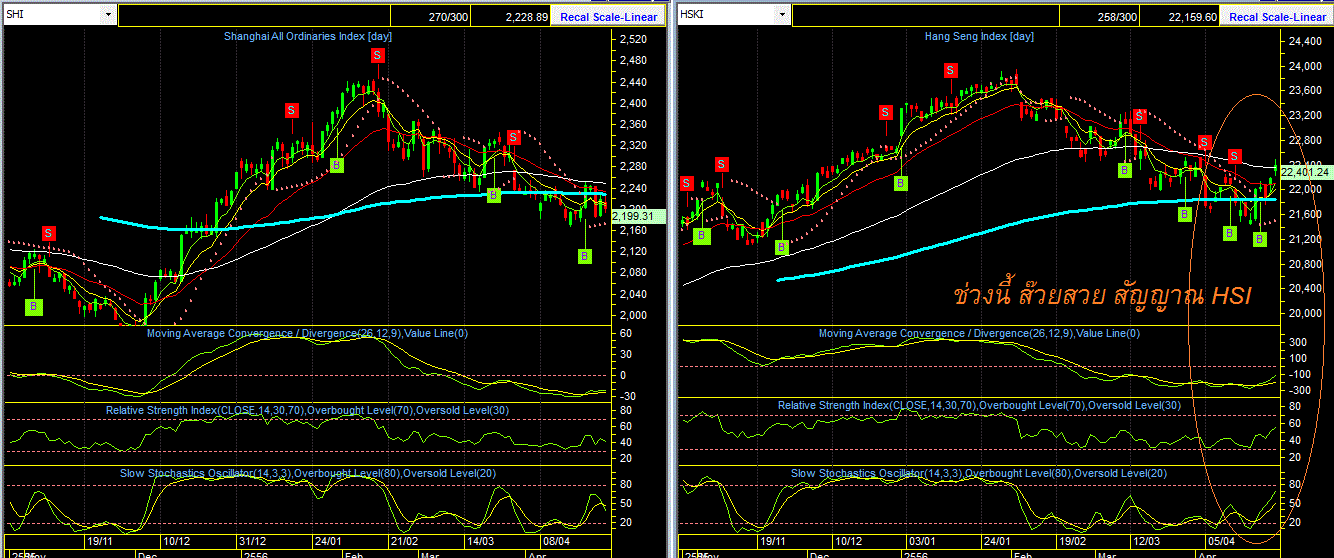Image resolution: width=1334 pixels, height=558 pixels.
Task: Click the leftmost sell marker on the Shanghai chart
Action: pyautogui.click(x=48, y=233)
